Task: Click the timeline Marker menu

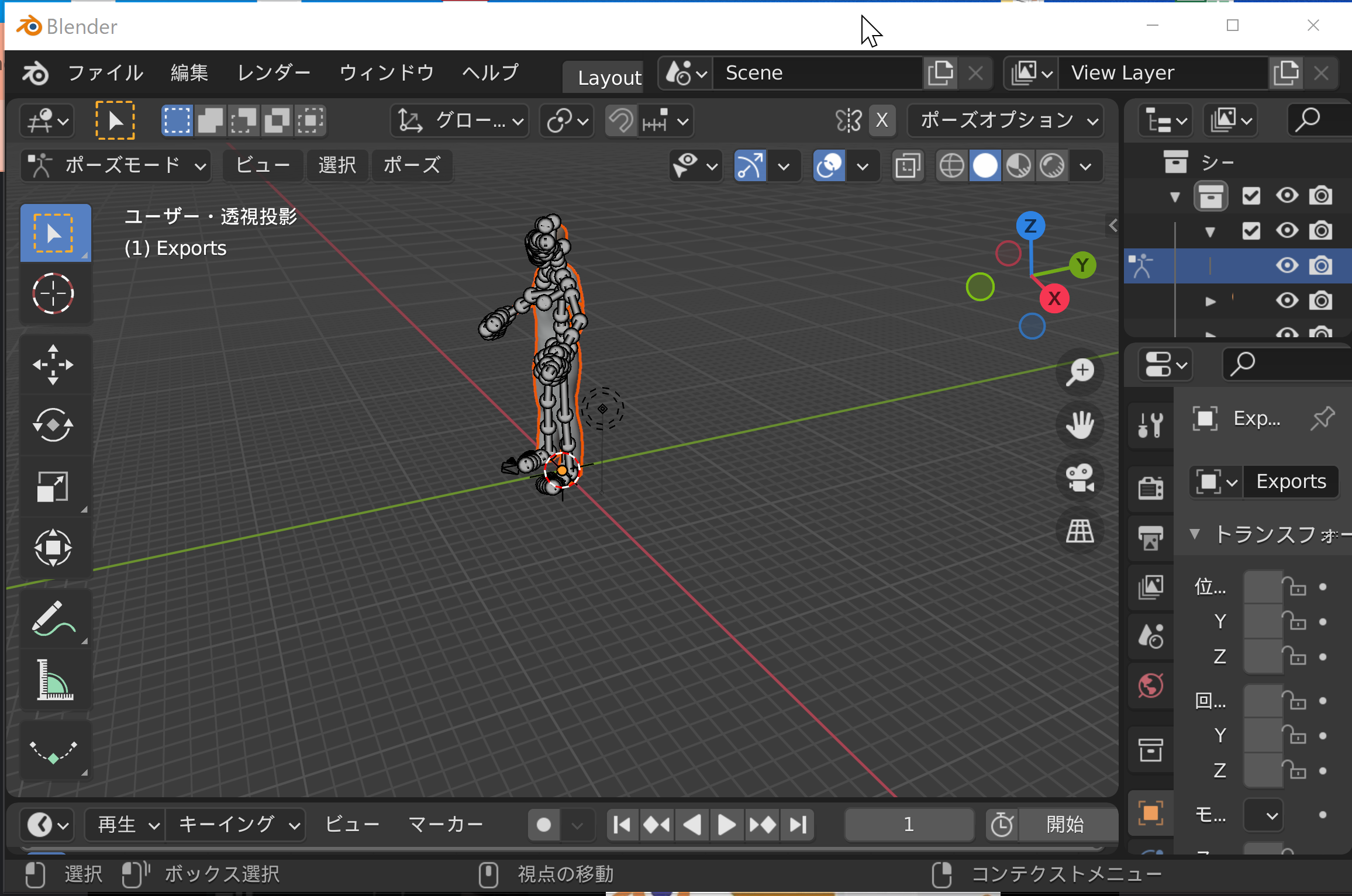Action: (x=446, y=825)
